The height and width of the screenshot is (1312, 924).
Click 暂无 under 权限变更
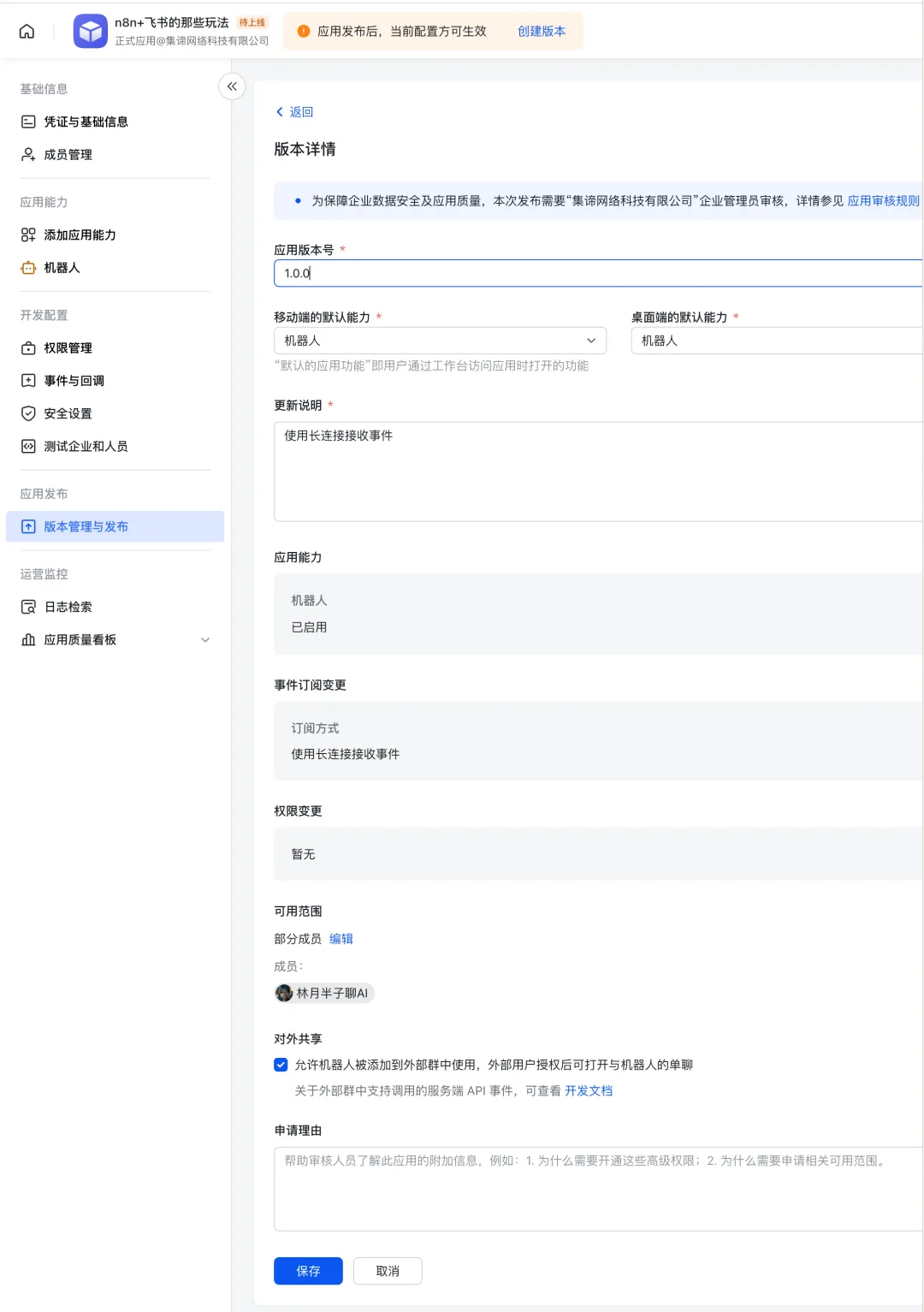[x=303, y=854]
